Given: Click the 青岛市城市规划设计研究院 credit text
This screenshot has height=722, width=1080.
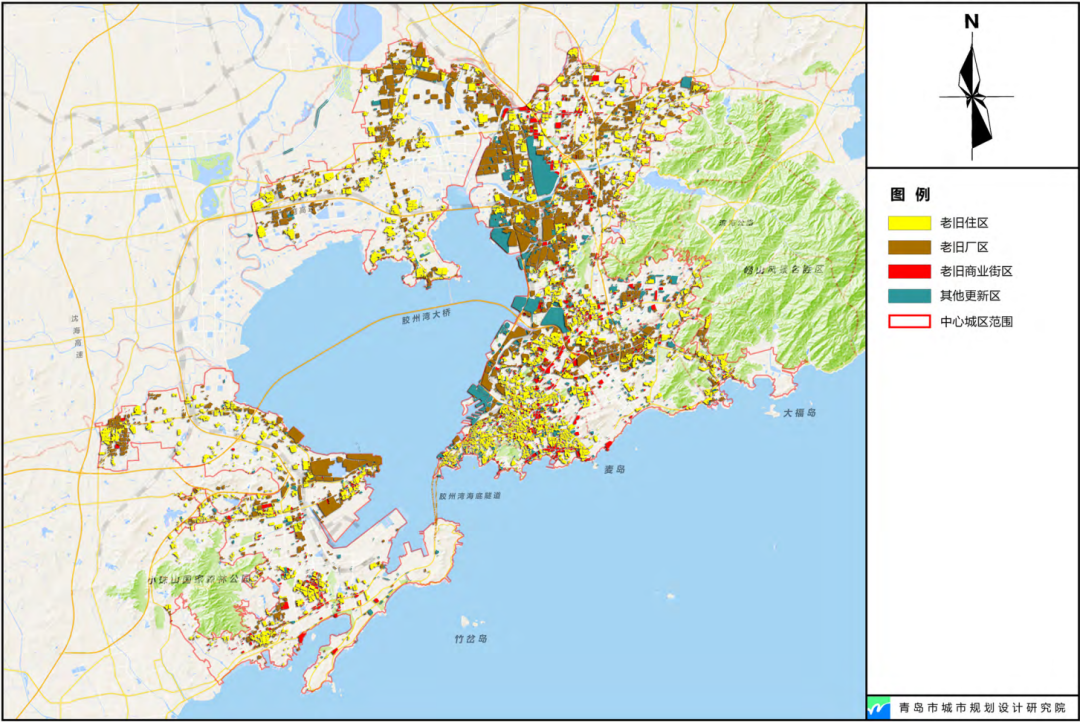Looking at the screenshot, I should coord(982,708).
